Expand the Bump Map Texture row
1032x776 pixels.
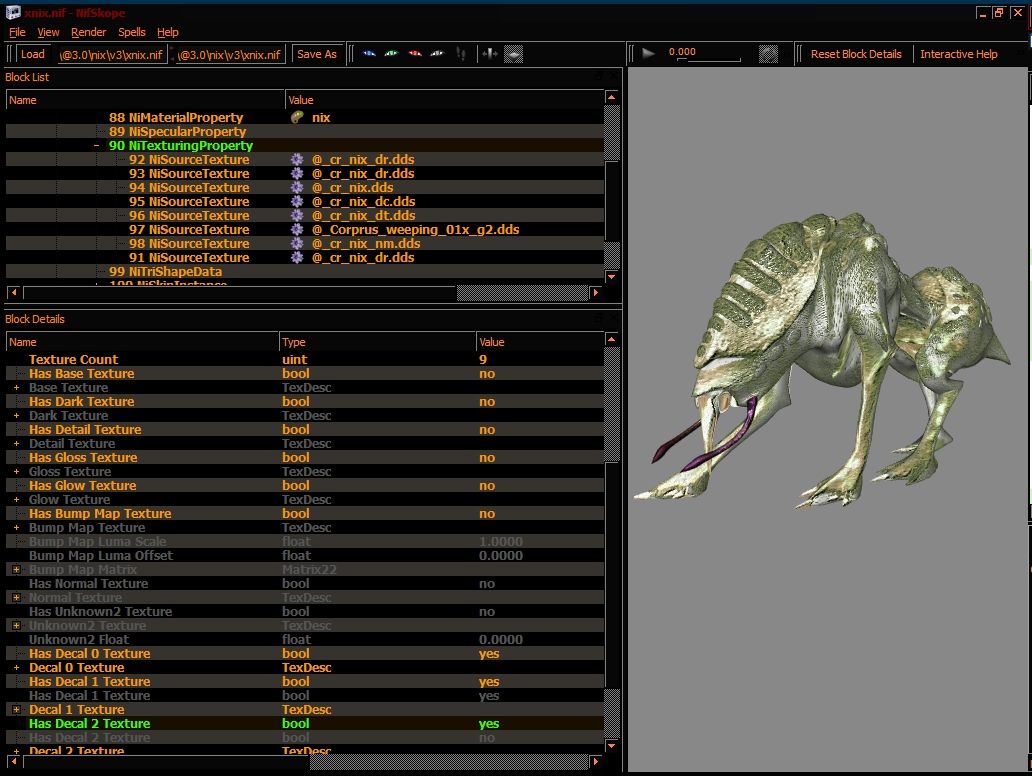16,527
